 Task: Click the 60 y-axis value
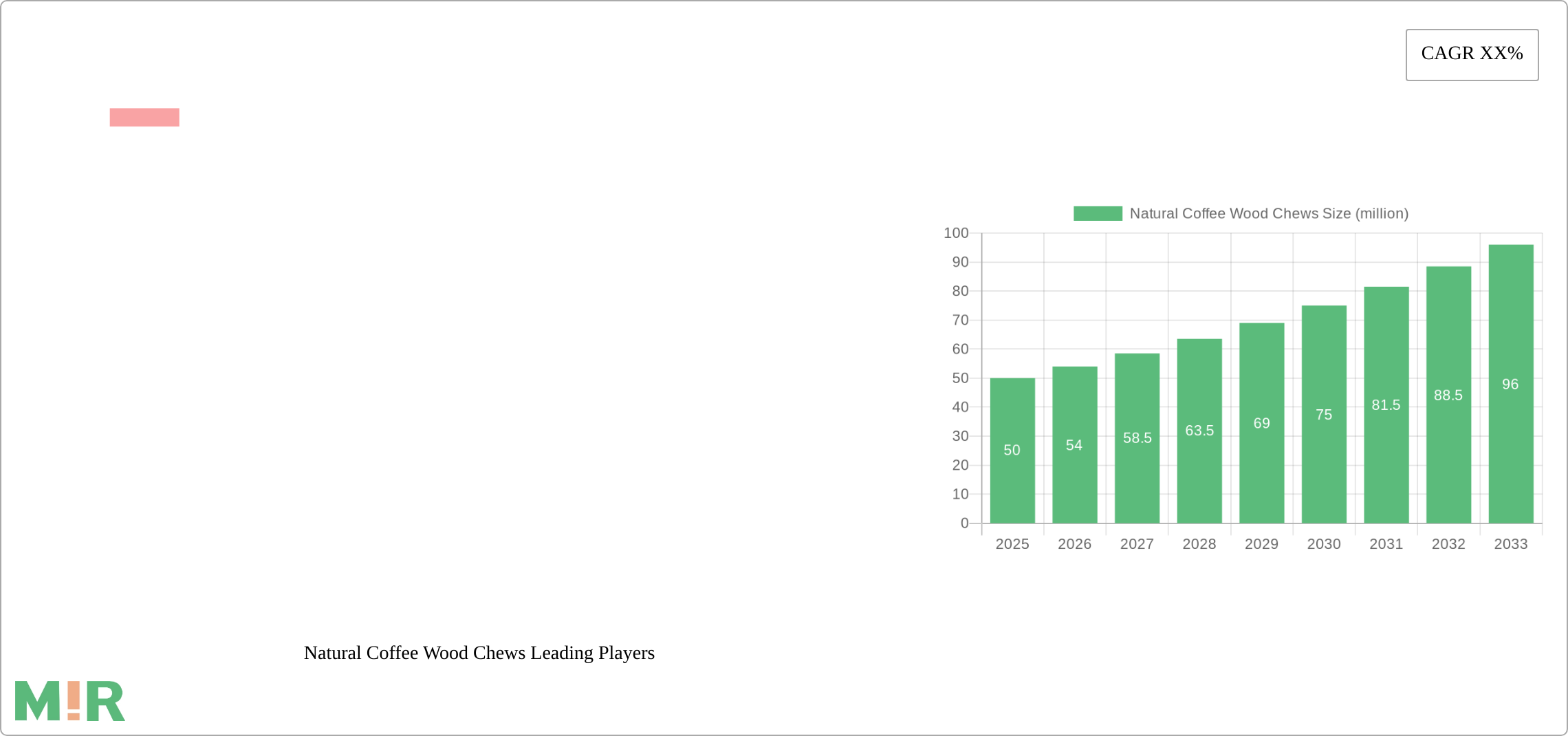(x=960, y=349)
